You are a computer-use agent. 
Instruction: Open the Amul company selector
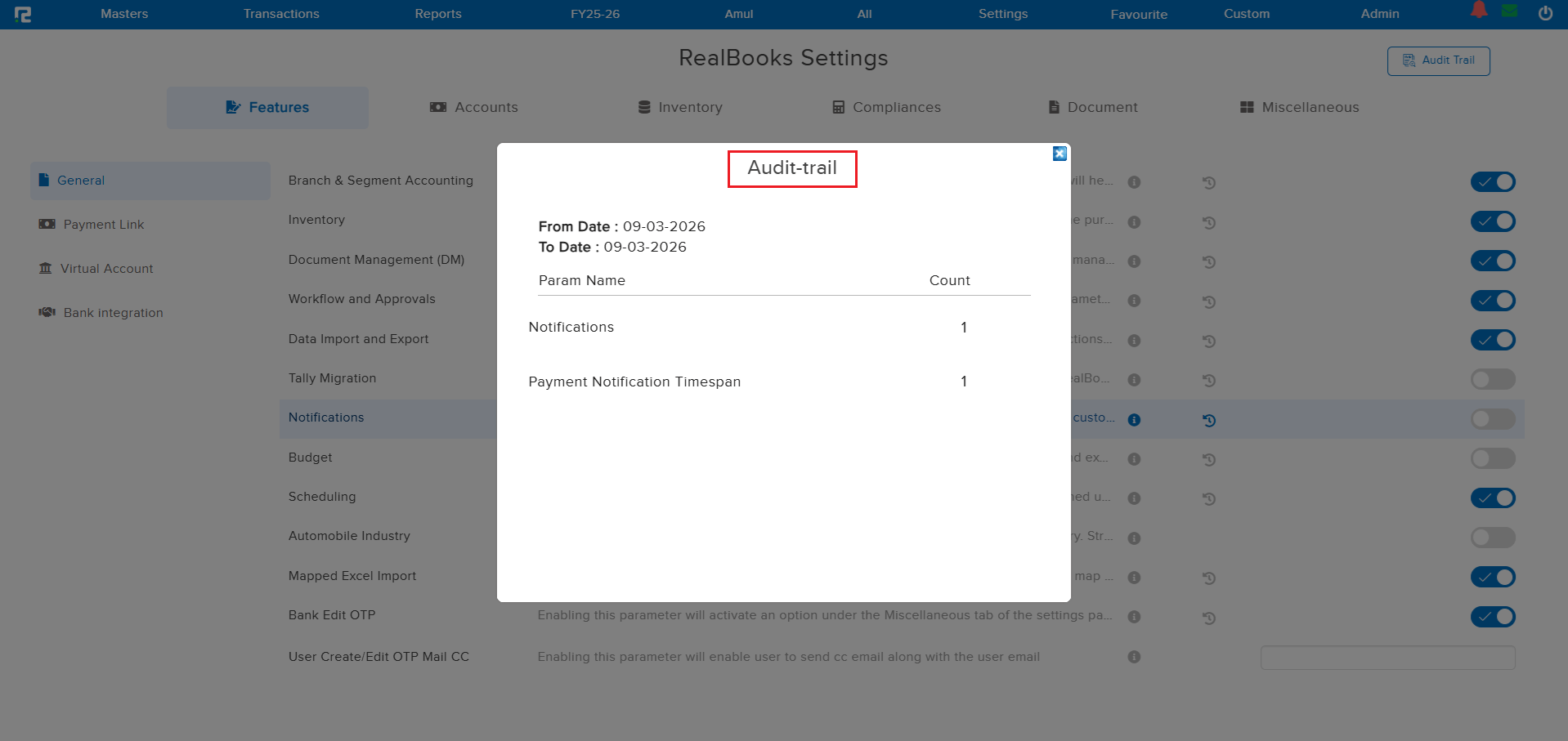coord(737,14)
